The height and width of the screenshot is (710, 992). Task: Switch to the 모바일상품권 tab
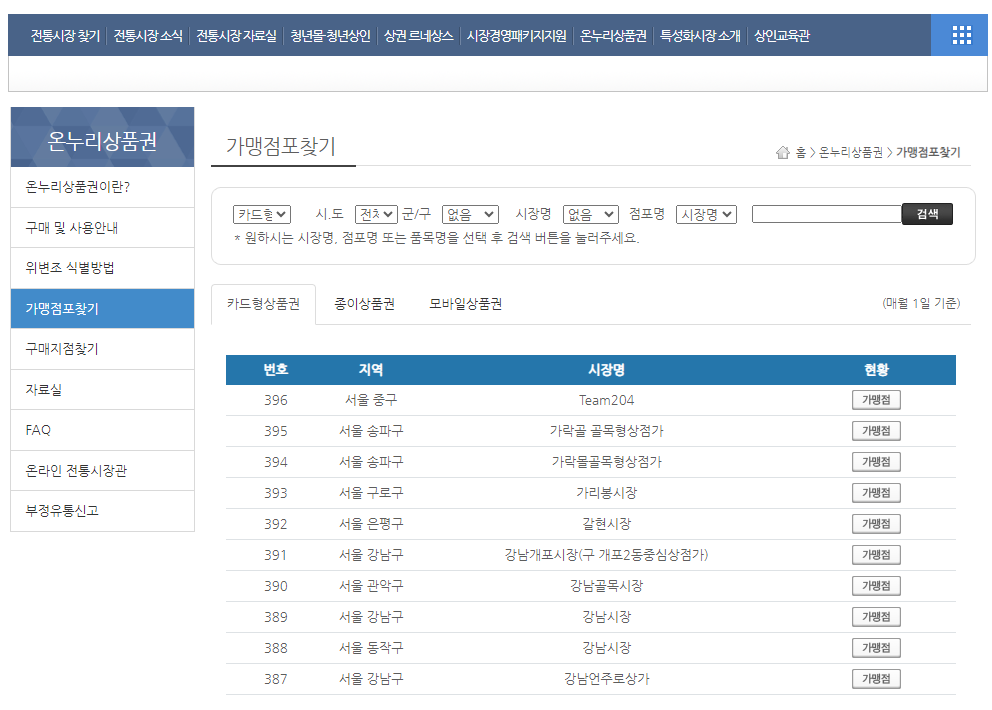(466, 304)
